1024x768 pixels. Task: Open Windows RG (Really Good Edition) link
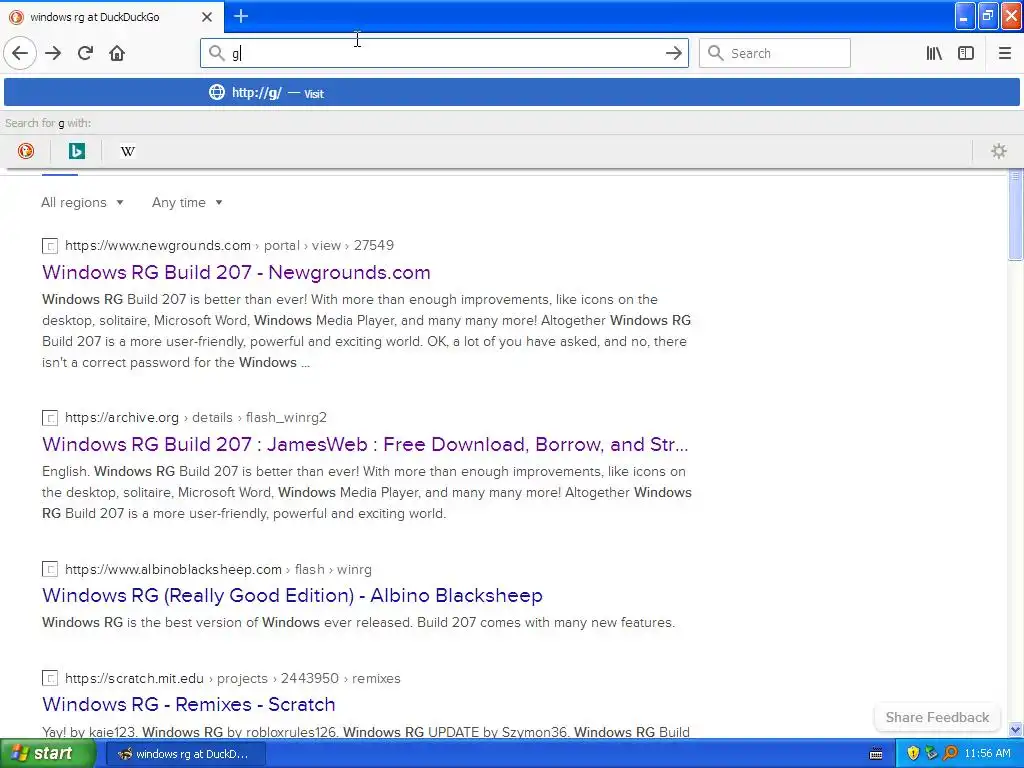(x=293, y=596)
